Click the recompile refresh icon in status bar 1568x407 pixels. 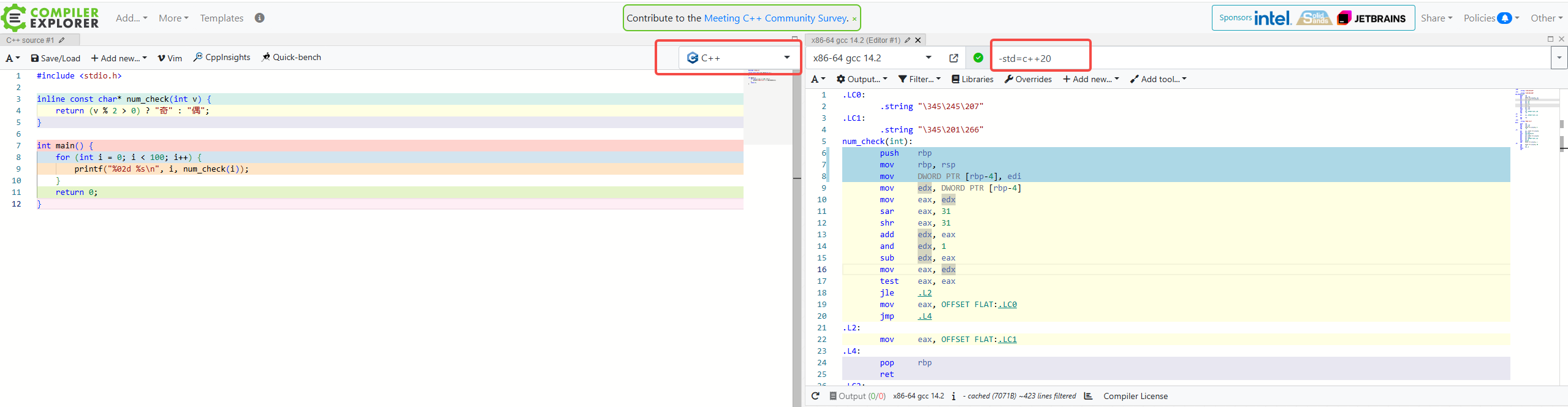pyautogui.click(x=815, y=396)
